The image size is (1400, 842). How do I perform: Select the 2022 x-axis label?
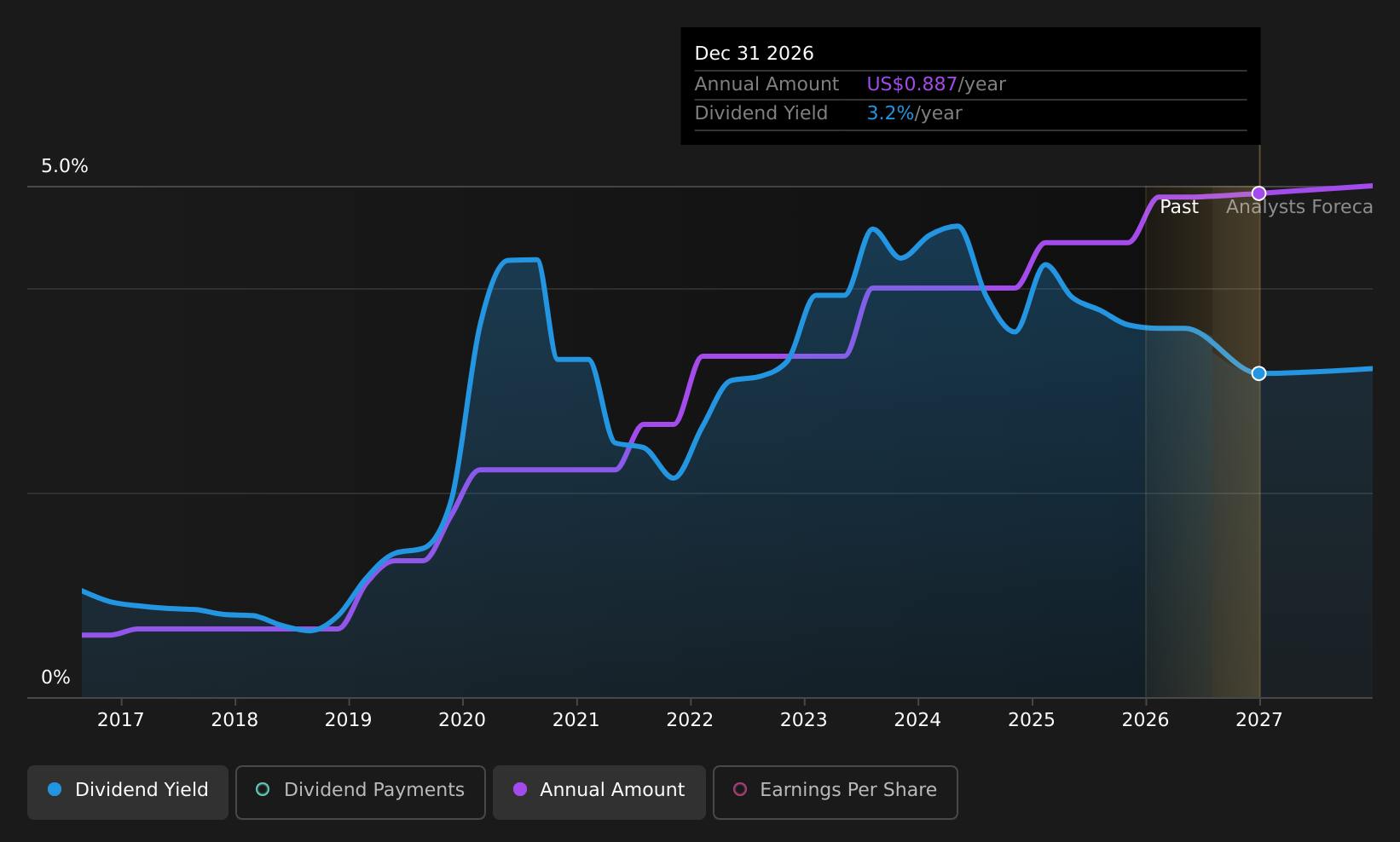pyautogui.click(x=690, y=720)
